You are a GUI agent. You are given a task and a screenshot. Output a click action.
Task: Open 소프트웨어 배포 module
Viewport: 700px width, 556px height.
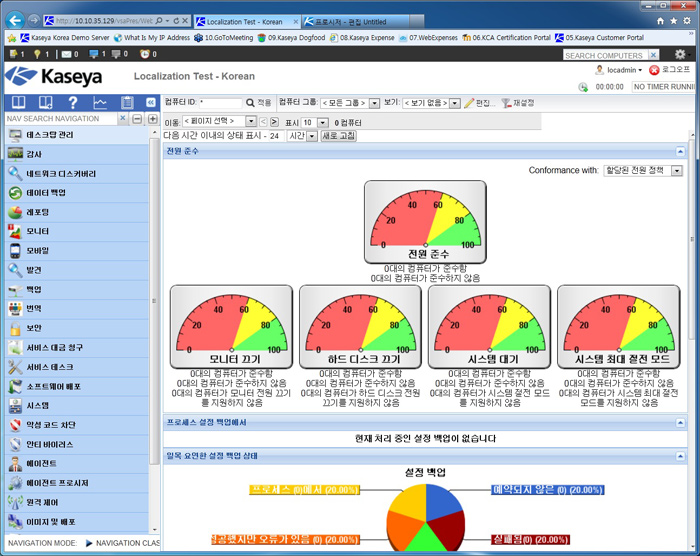click(77, 386)
